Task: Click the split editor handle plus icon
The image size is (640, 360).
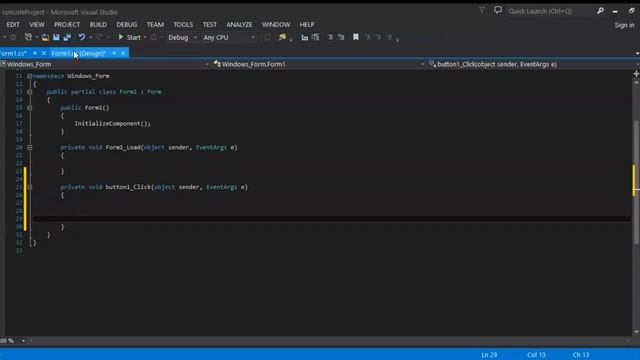Action: pyautogui.click(x=636, y=74)
